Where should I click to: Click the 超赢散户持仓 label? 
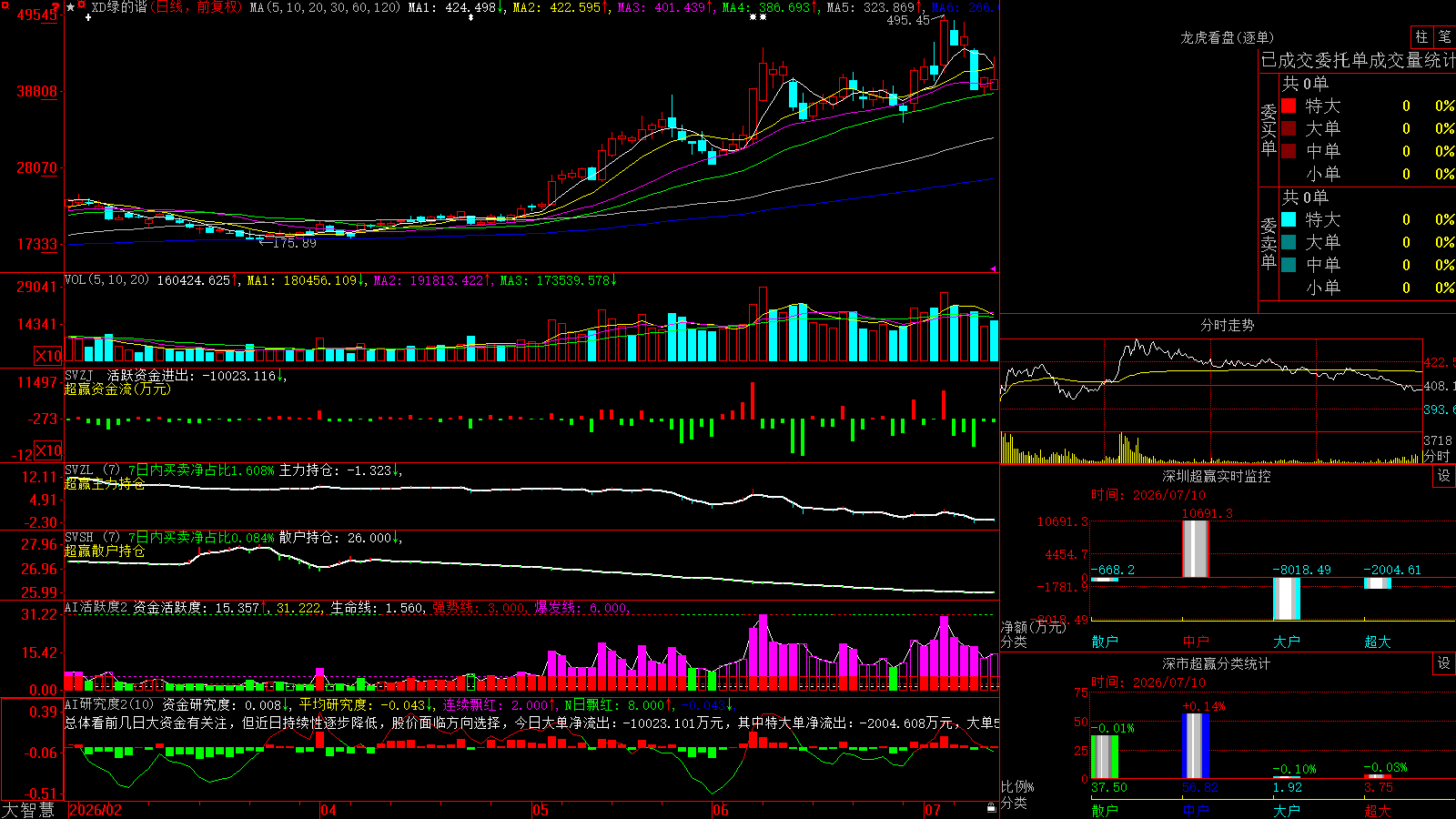coord(105,551)
